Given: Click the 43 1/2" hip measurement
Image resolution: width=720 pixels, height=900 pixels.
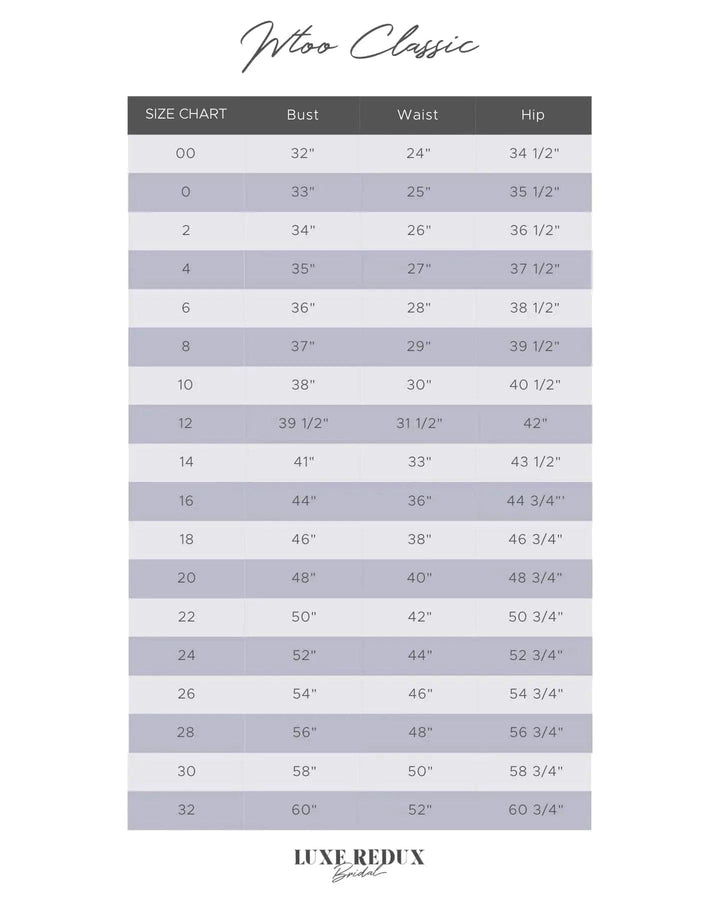Looking at the screenshot, I should pos(534,462).
